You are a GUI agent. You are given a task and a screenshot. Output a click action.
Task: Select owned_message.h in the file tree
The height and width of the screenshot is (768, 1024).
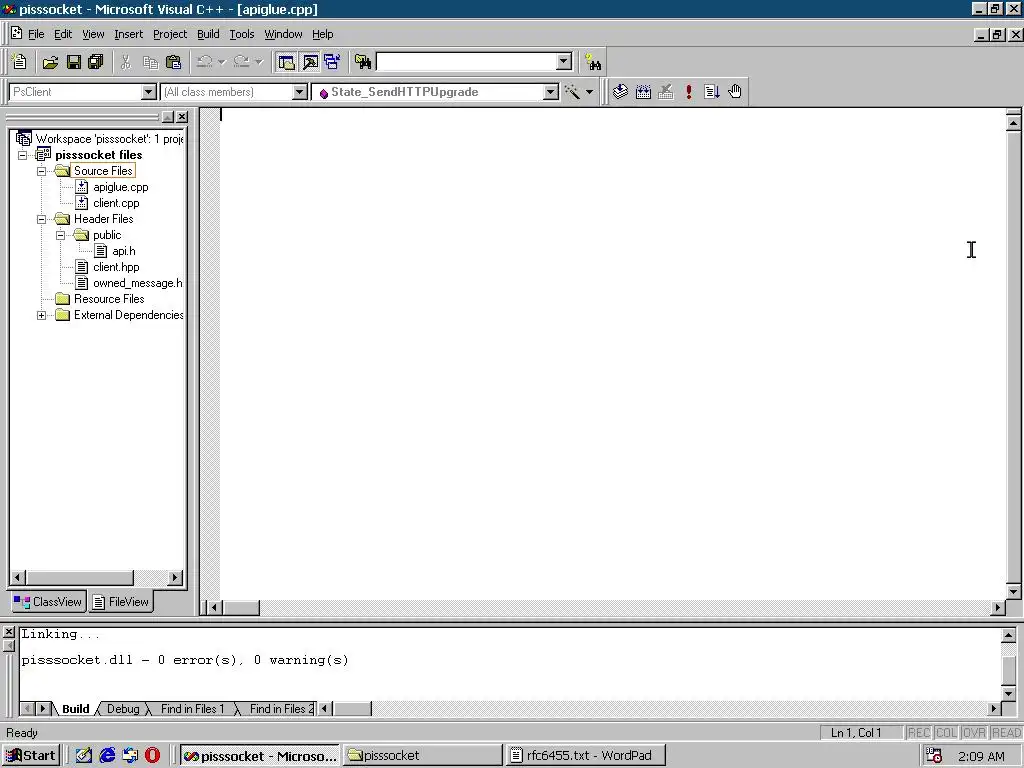tap(137, 283)
